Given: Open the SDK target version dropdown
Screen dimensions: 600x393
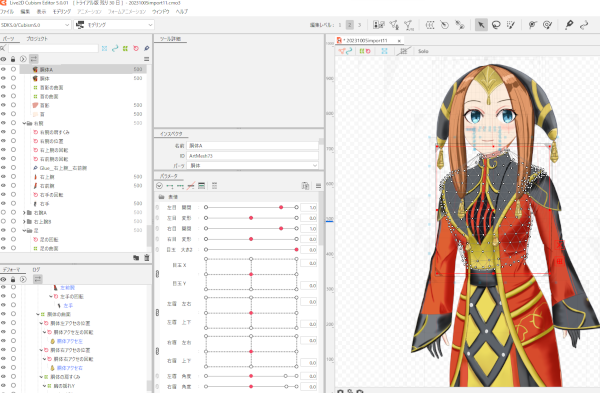Looking at the screenshot, I should (36, 25).
